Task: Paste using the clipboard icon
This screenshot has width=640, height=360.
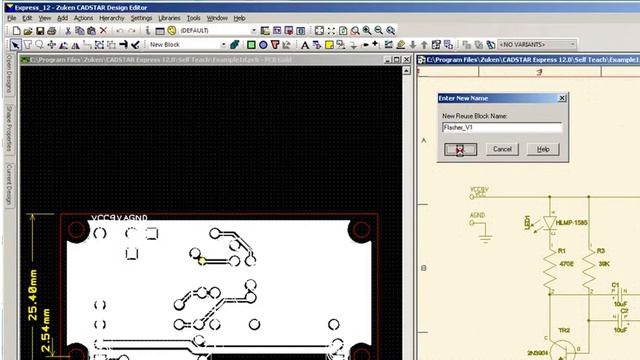Action: coord(91,31)
